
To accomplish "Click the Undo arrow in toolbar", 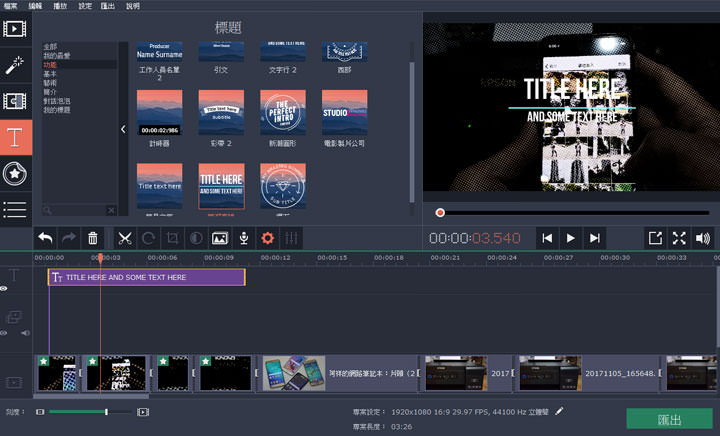I will pyautogui.click(x=45, y=238).
